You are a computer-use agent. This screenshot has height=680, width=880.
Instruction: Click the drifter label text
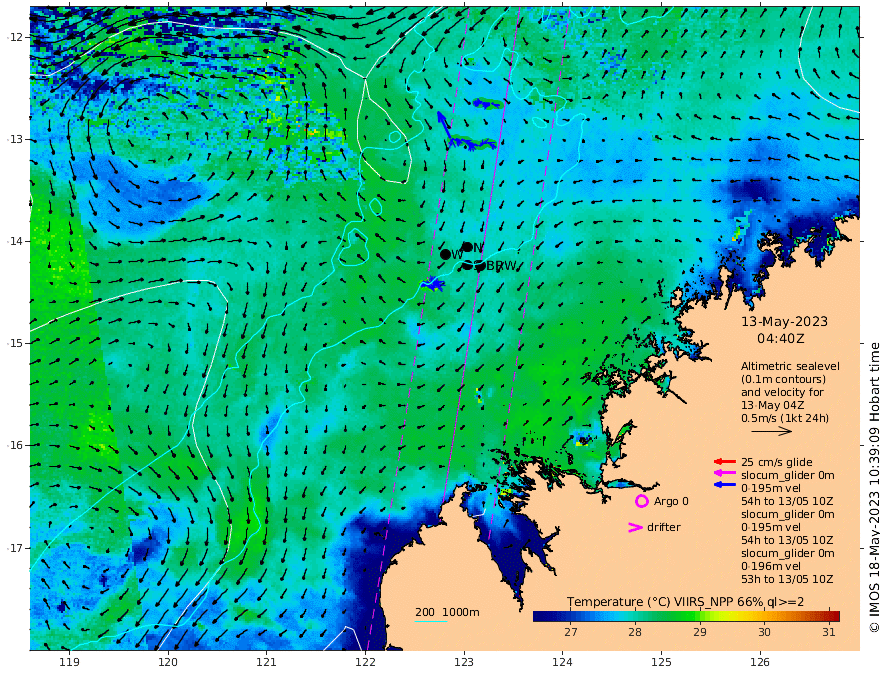[x=664, y=527]
